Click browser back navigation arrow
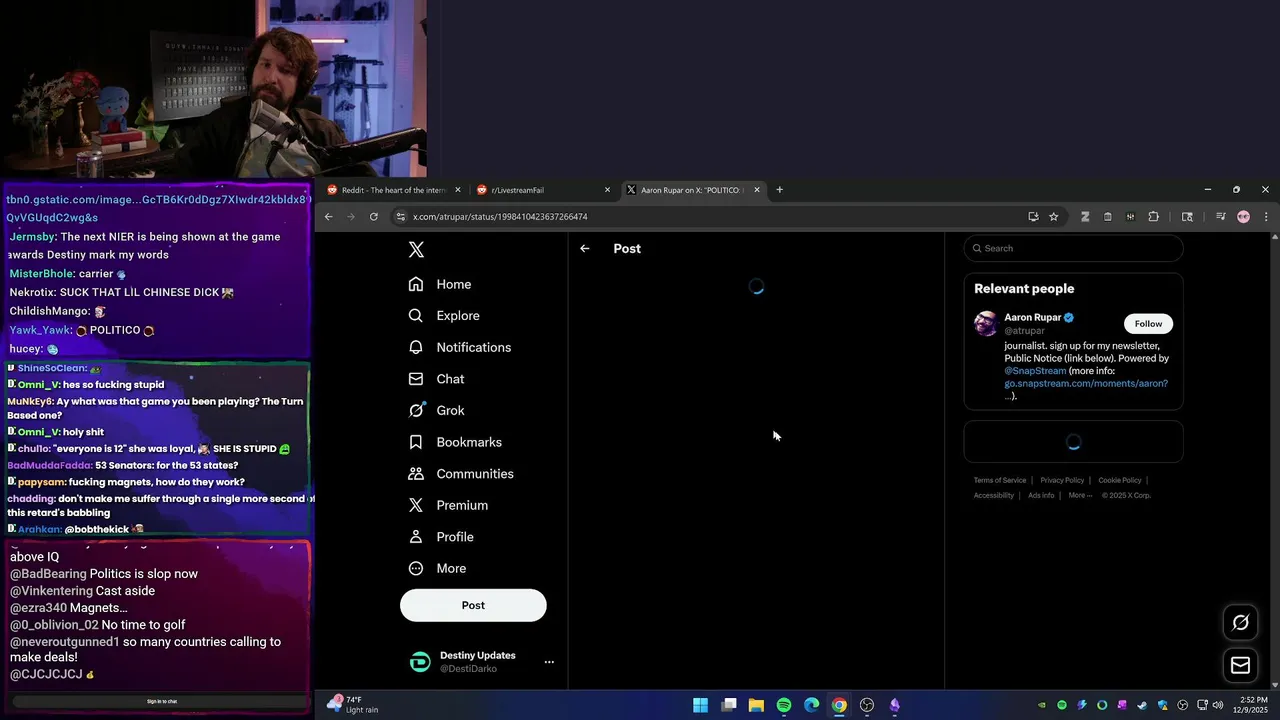 click(328, 216)
